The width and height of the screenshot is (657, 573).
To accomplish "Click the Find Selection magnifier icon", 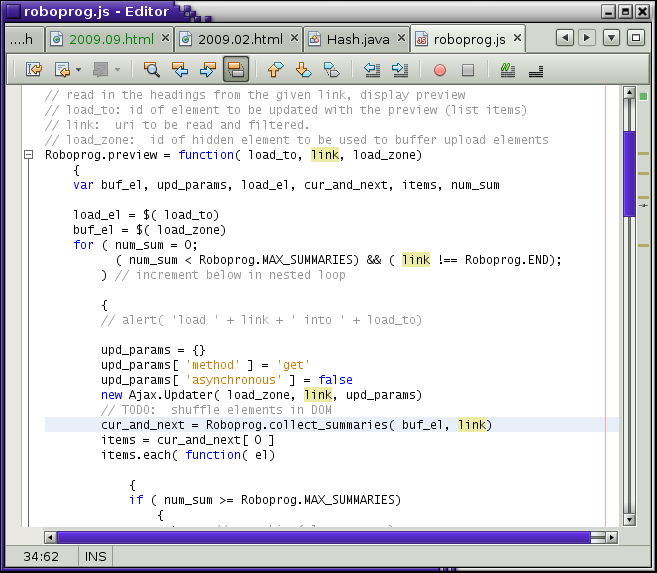I will (152, 70).
